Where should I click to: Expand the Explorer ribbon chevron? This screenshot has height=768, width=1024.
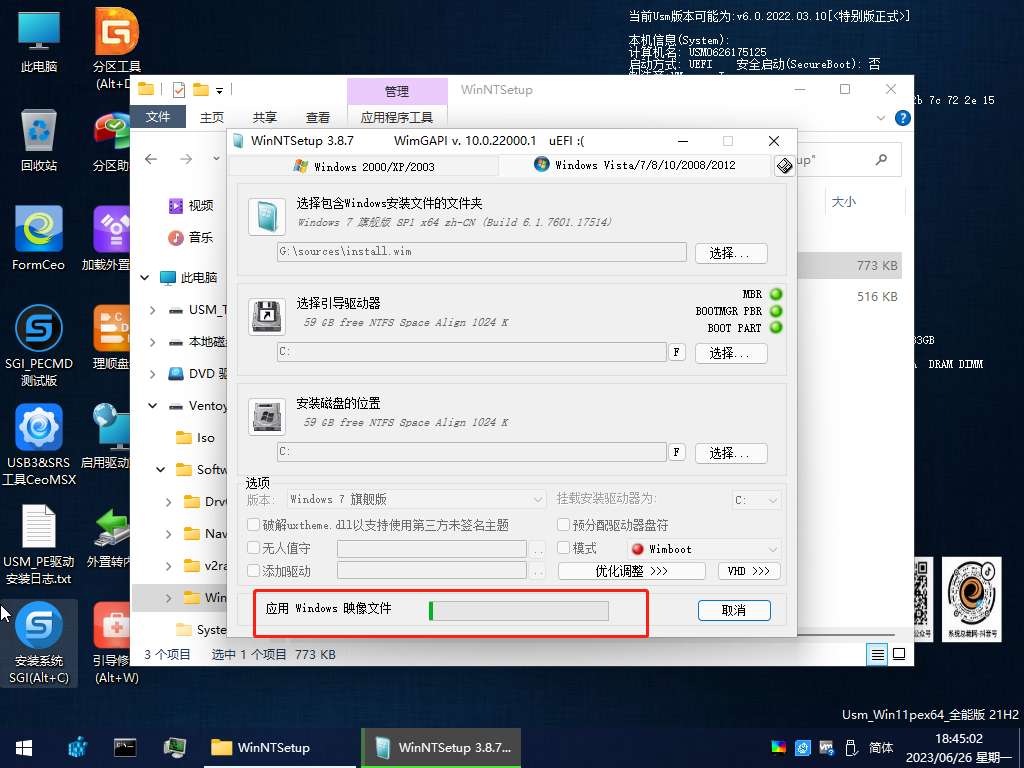880,118
